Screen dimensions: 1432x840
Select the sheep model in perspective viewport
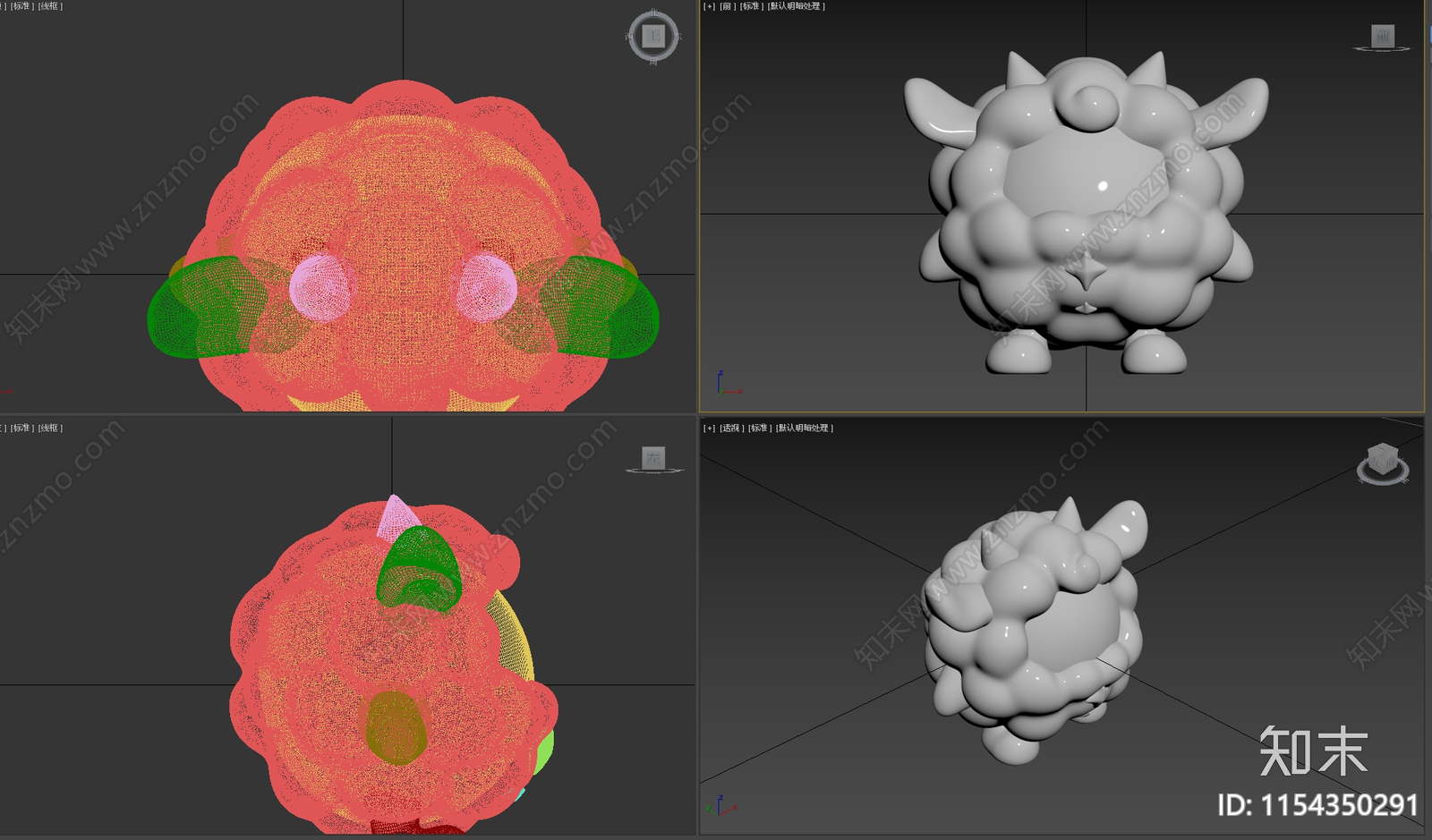1034,631
